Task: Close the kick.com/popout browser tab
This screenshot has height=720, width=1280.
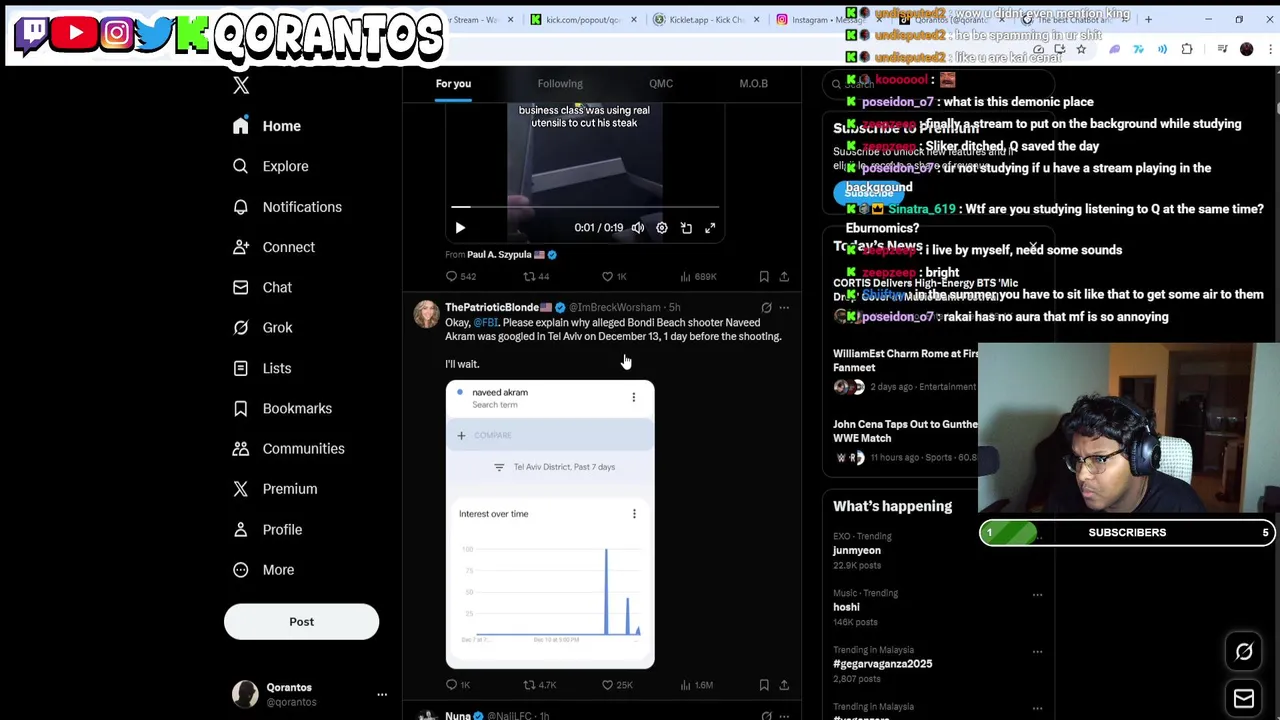Action: [x=633, y=20]
